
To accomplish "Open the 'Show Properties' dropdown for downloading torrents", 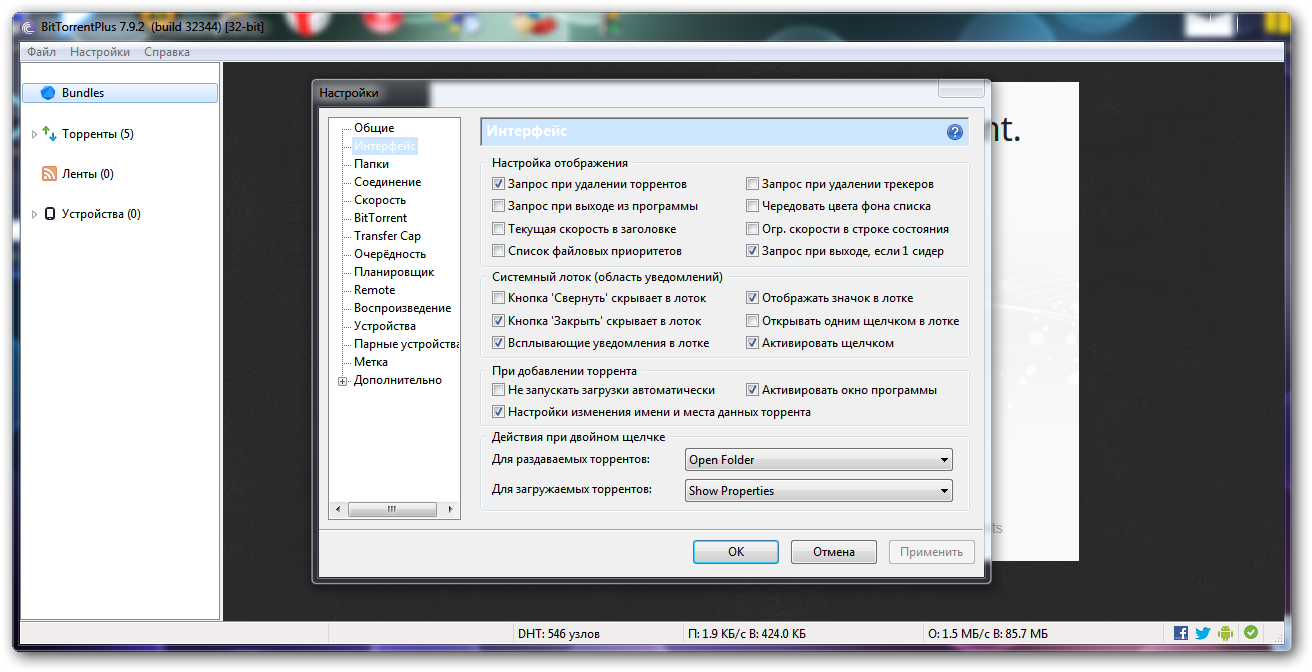I will 819,491.
